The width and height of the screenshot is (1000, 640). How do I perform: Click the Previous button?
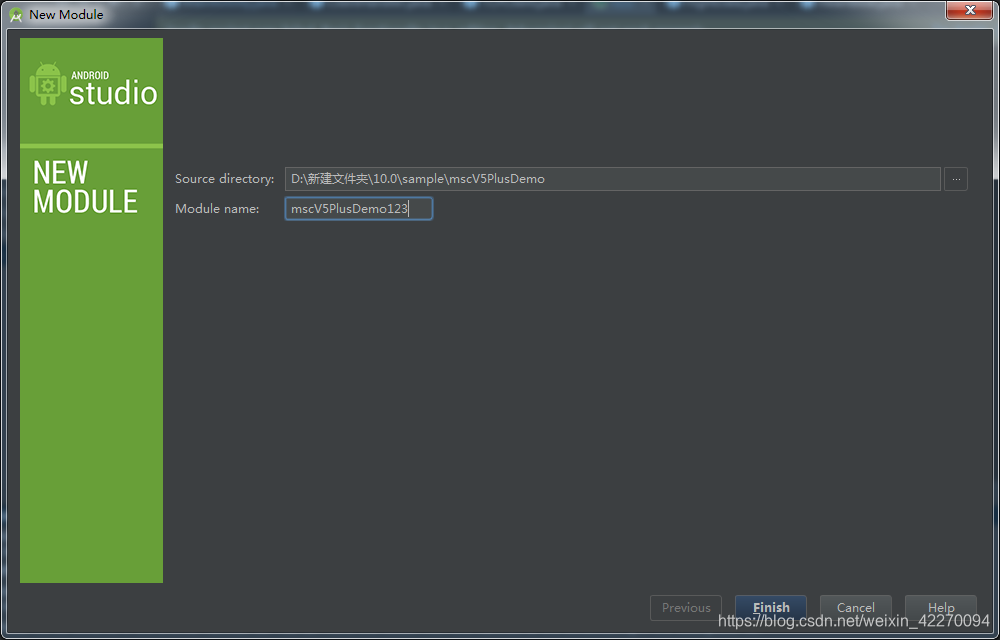pos(686,607)
